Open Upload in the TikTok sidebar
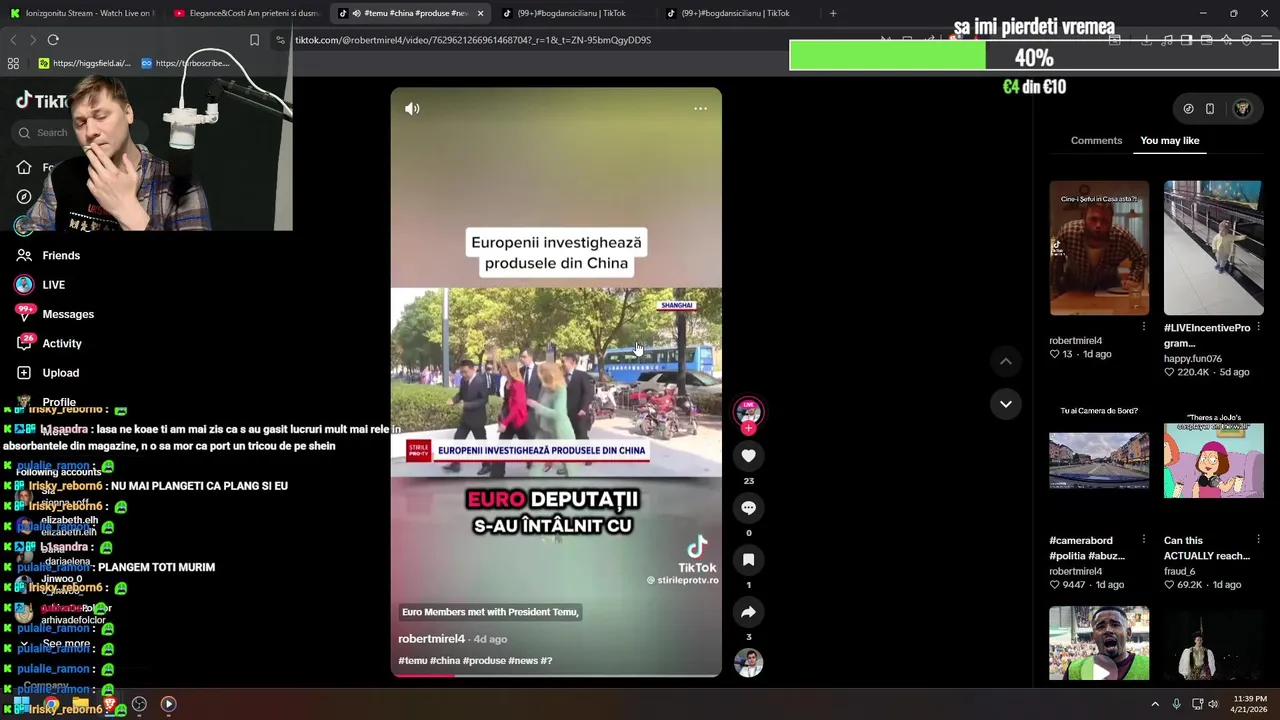The width and height of the screenshot is (1280, 720). point(61,373)
